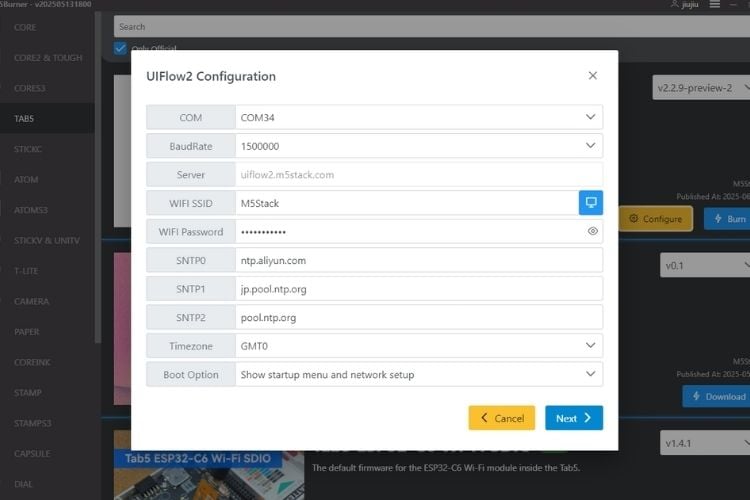Open the v0.1 version dropdown
The height and width of the screenshot is (500, 750).
click(x=705, y=266)
